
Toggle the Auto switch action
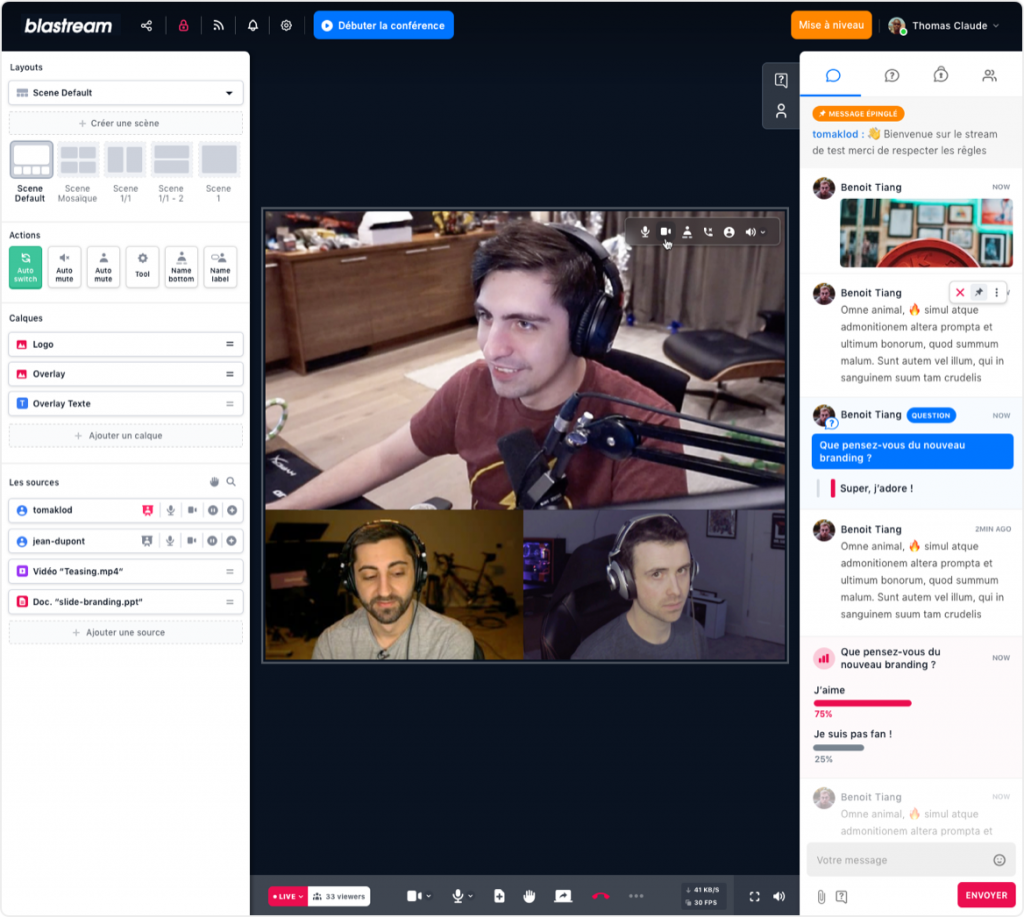(26, 268)
